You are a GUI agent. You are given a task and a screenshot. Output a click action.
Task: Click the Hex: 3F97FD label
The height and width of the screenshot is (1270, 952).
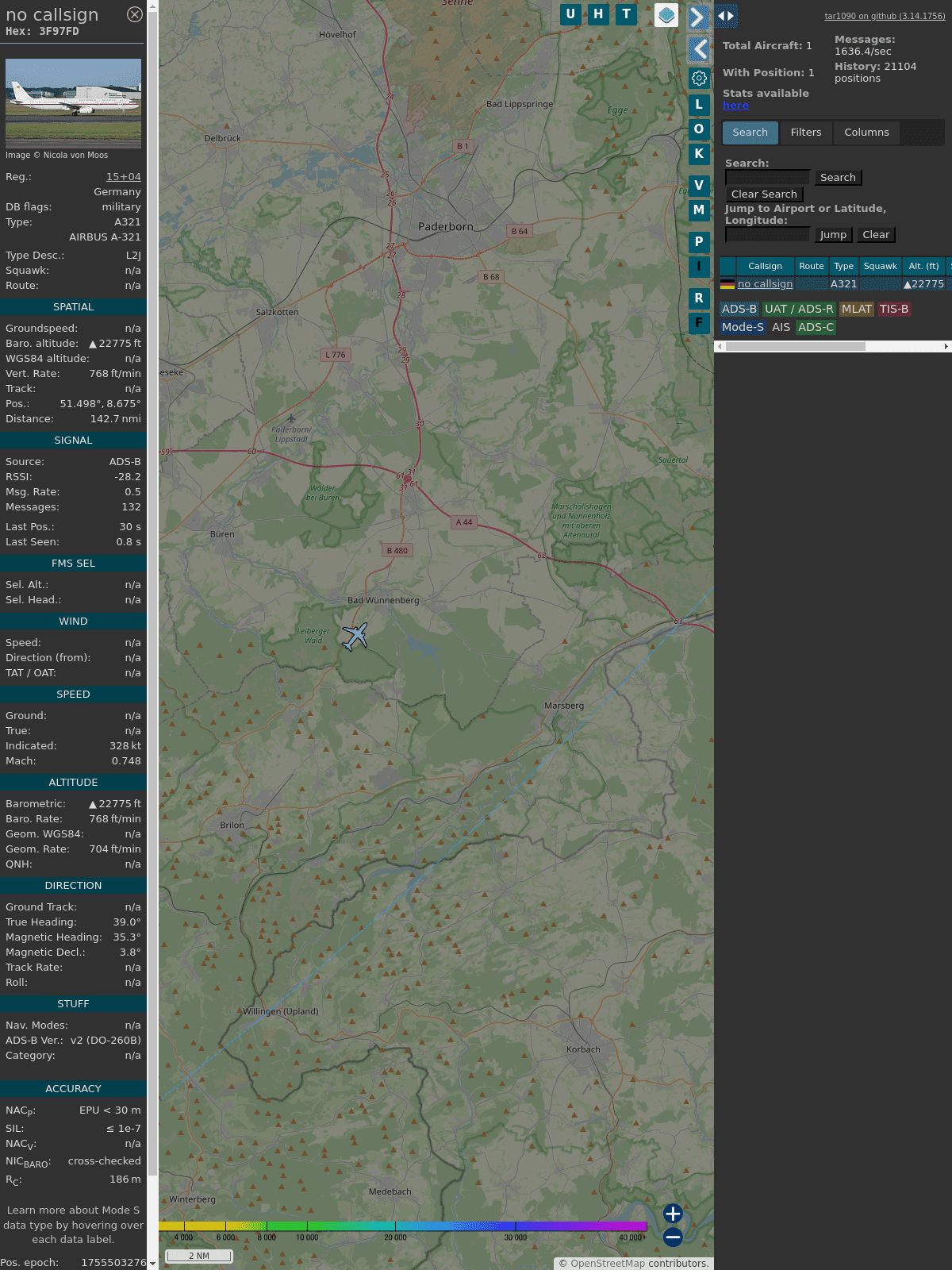(42, 32)
